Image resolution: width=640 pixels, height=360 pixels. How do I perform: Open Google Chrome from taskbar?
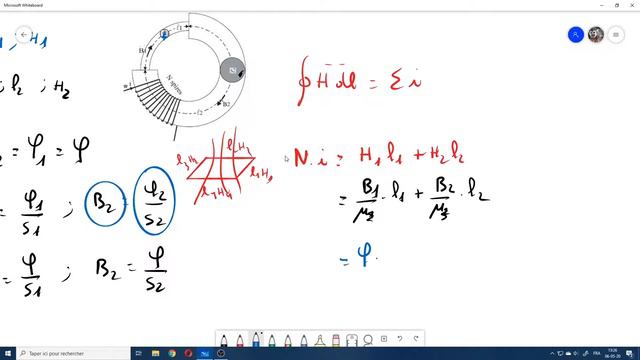pos(172,353)
